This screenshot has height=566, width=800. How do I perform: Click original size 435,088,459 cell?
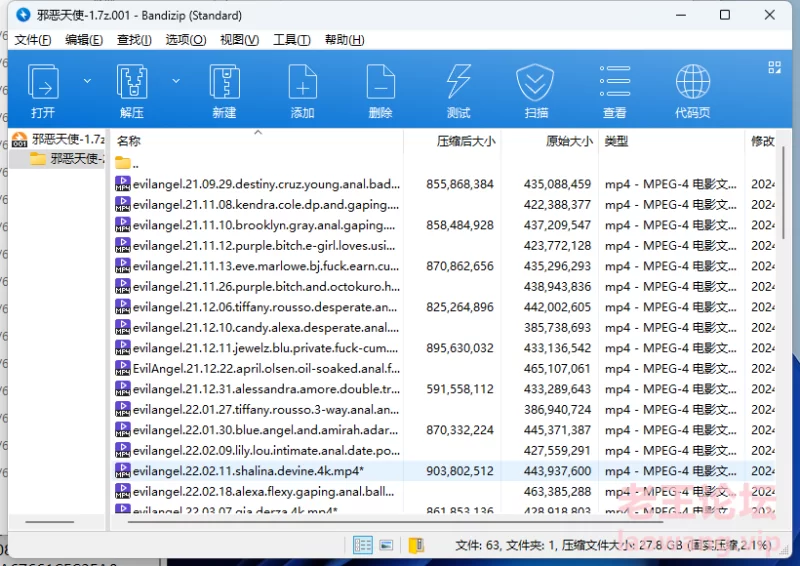[557, 184]
